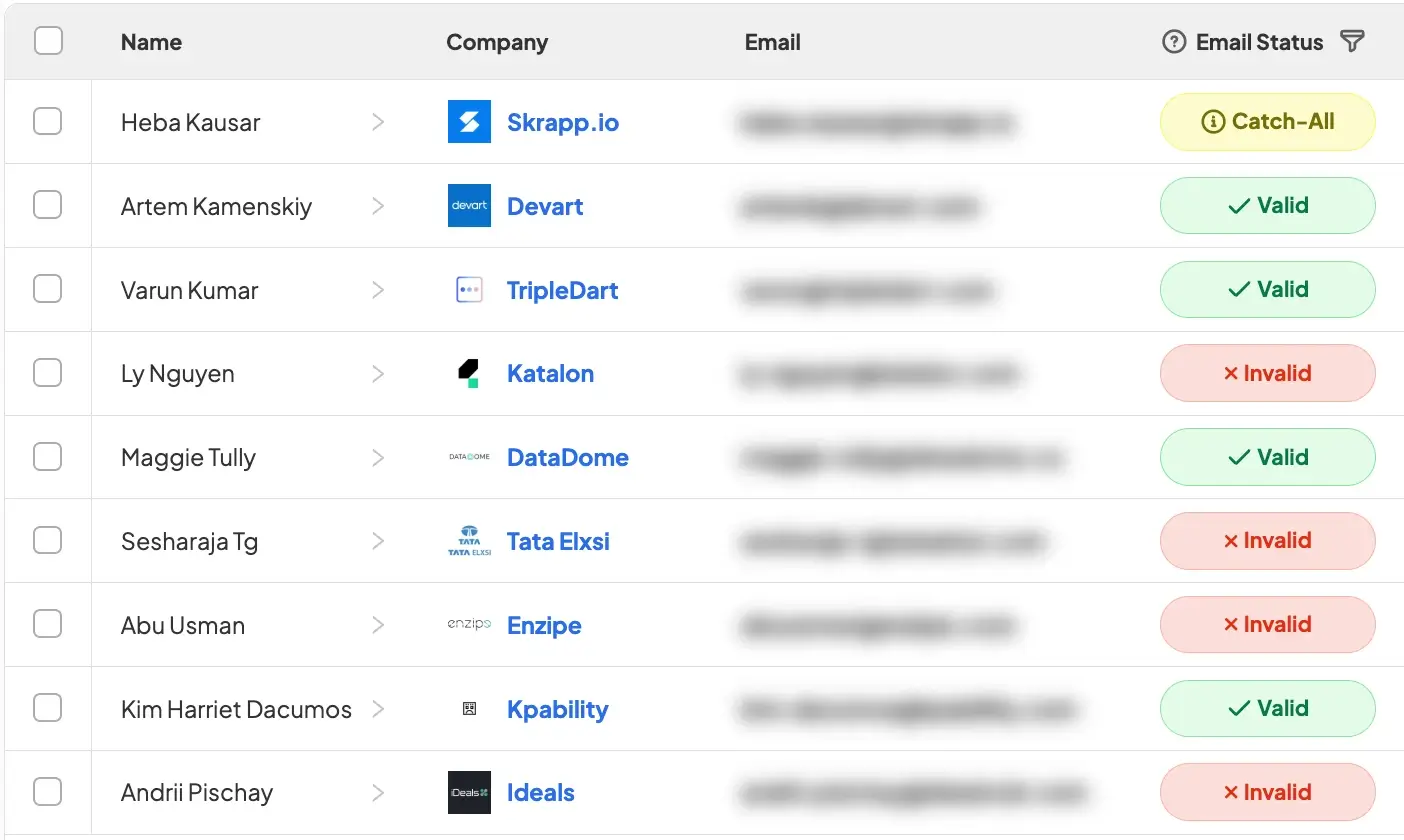This screenshot has width=1404, height=840.
Task: Open the DataDome company link
Action: [567, 457]
